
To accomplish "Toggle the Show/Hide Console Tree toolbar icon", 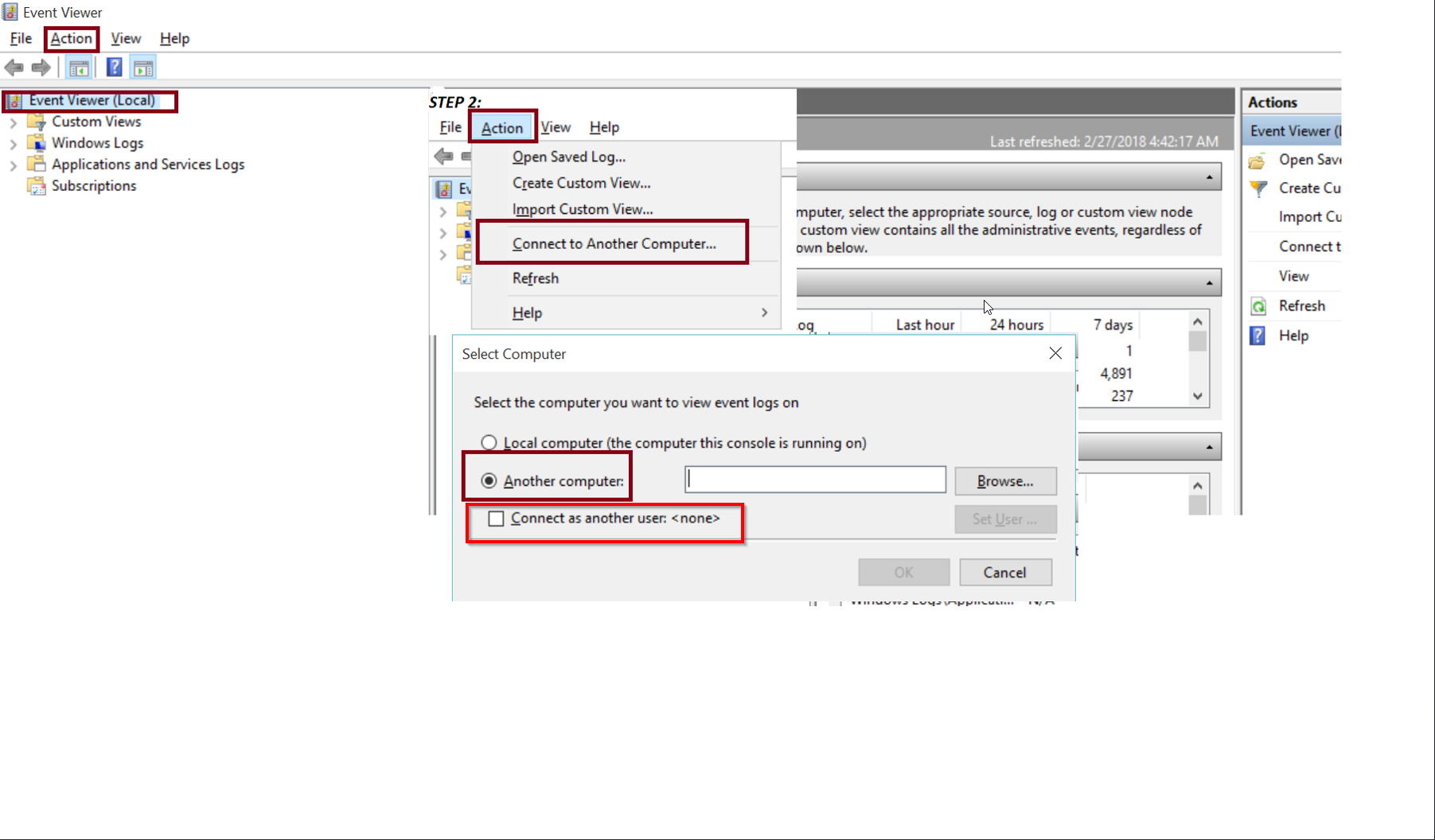I will pyautogui.click(x=79, y=68).
